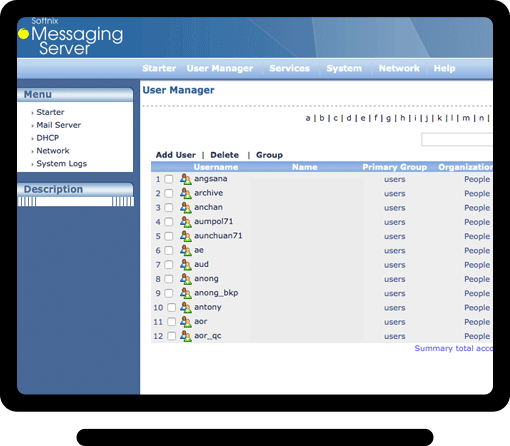510x446 pixels.
Task: Open the Services tab in navigation bar
Action: pyautogui.click(x=290, y=68)
